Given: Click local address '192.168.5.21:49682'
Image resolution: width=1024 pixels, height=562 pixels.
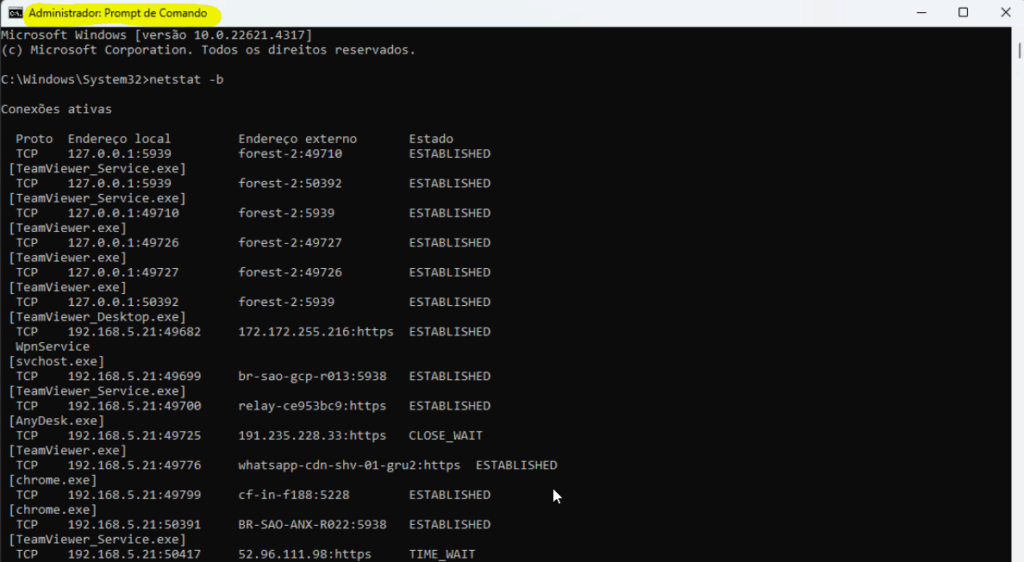Looking at the screenshot, I should coord(134,332).
